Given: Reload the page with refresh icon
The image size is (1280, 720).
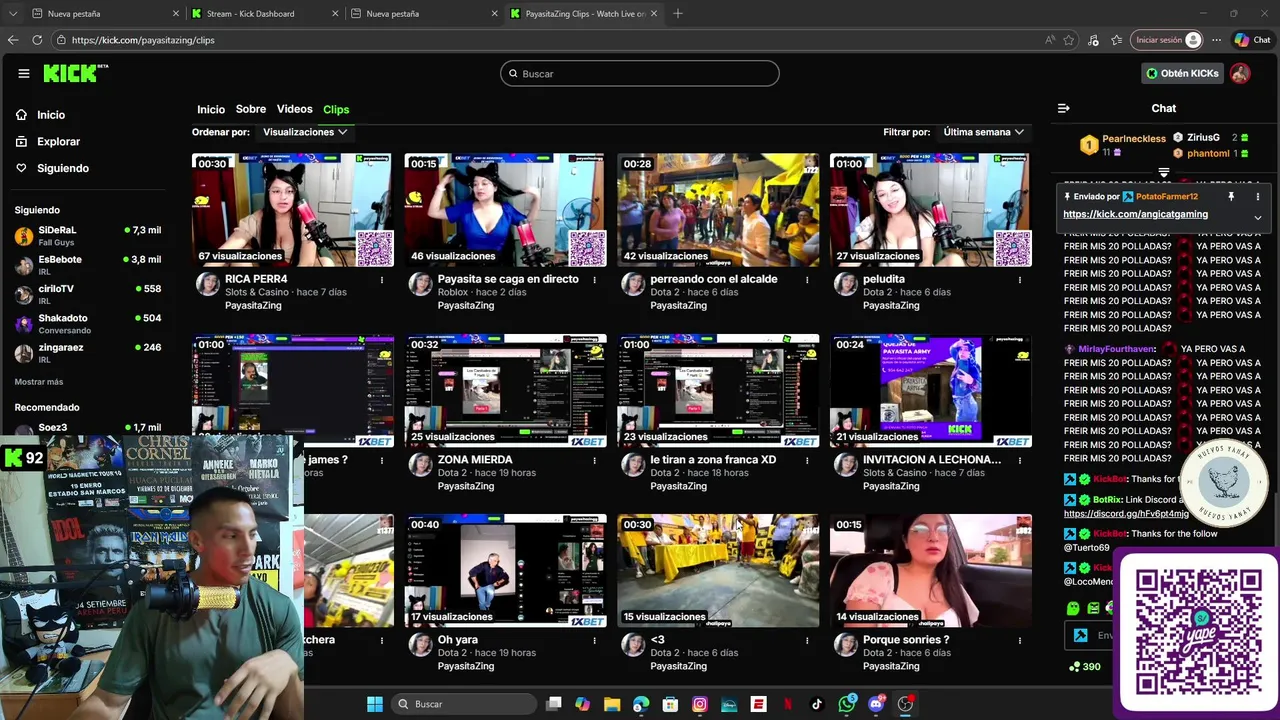Looking at the screenshot, I should pyautogui.click(x=37, y=40).
